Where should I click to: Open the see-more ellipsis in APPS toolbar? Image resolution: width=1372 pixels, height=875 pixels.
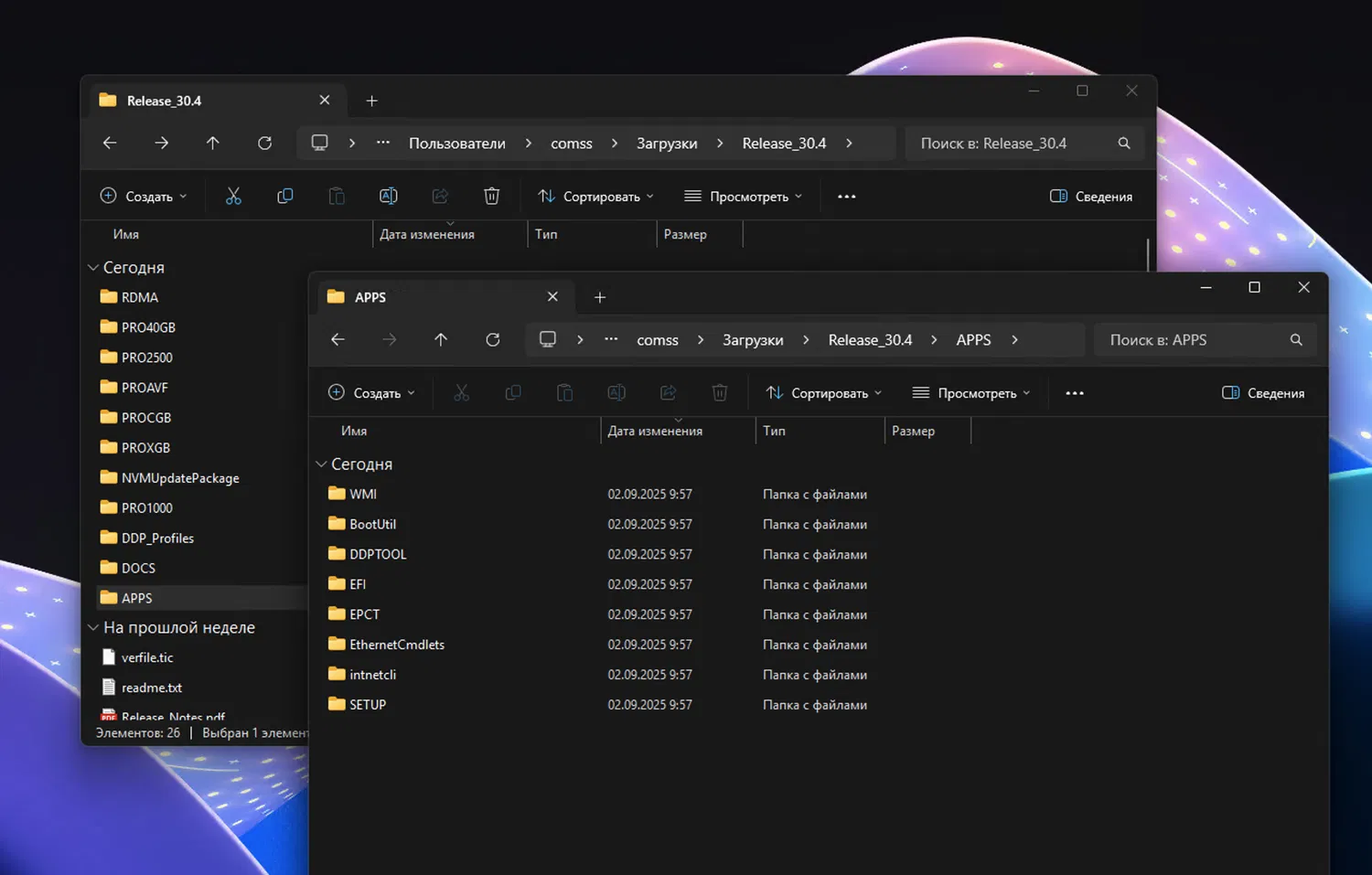point(1075,393)
